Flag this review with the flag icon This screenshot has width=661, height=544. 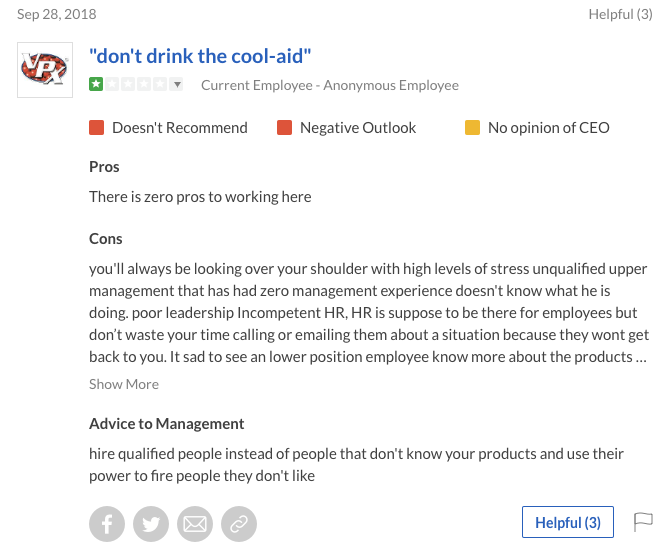coord(643,522)
